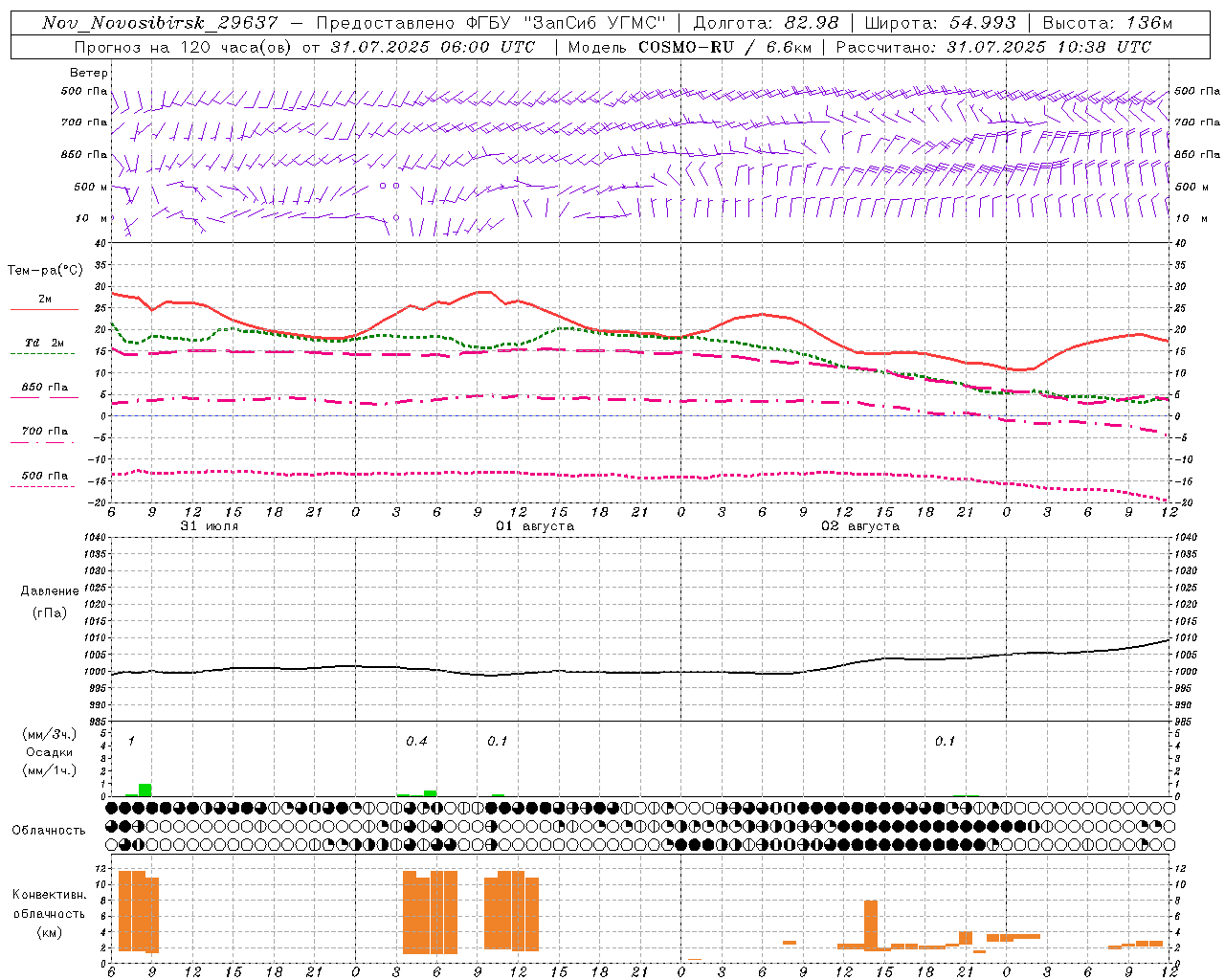The width and height of the screenshot is (1225, 980).
Task: Click the station title Nov_Novosibirsk_29637
Action: click(160, 23)
